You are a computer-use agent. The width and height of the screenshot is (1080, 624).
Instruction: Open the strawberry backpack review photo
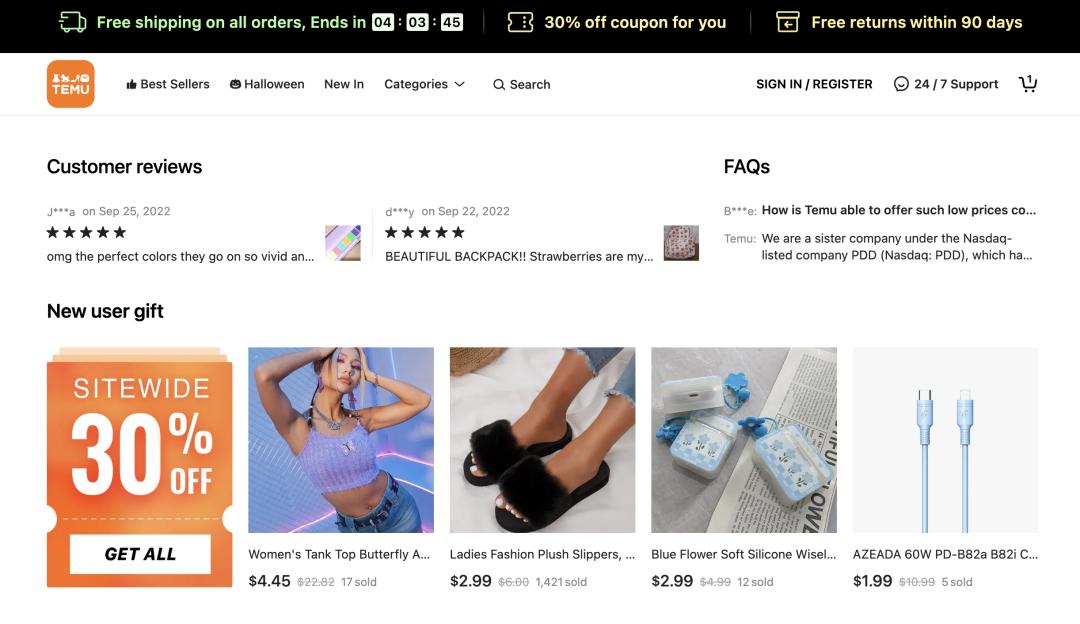pos(681,243)
